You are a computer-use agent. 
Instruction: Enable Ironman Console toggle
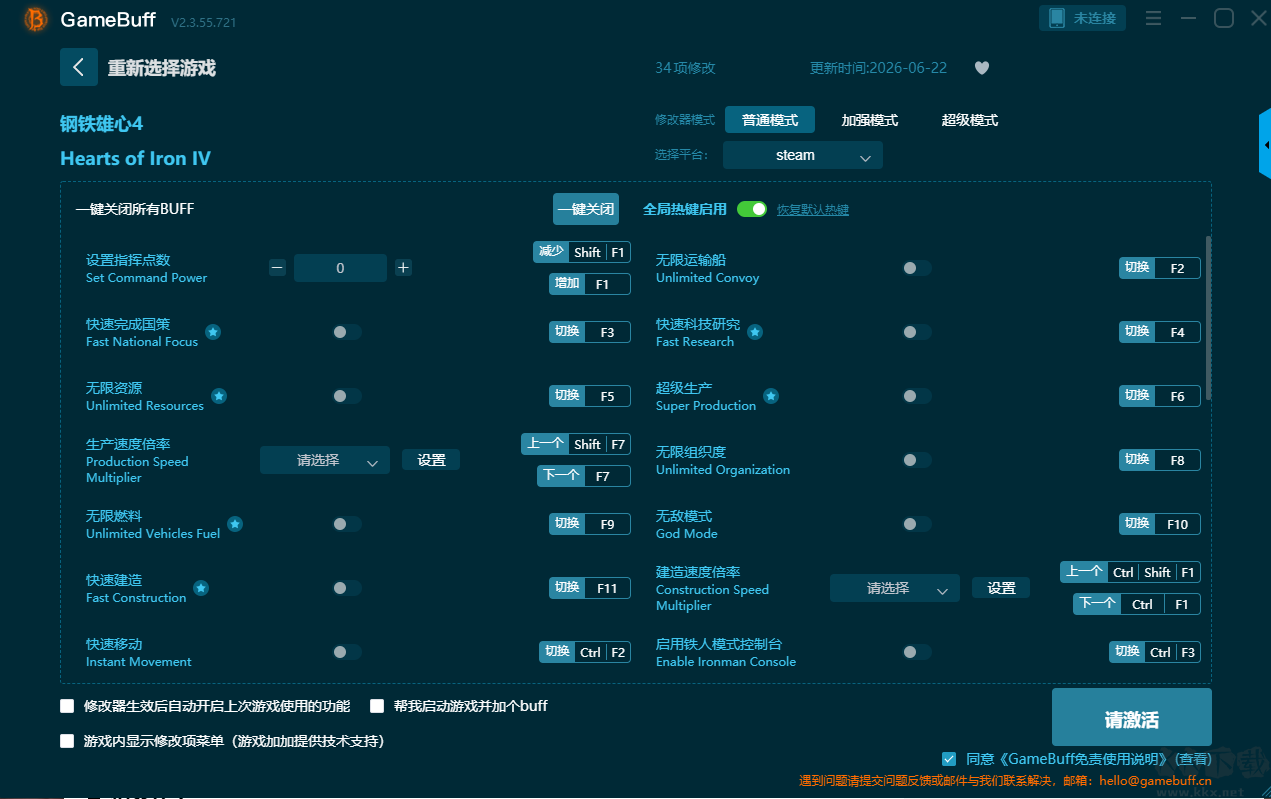917,652
